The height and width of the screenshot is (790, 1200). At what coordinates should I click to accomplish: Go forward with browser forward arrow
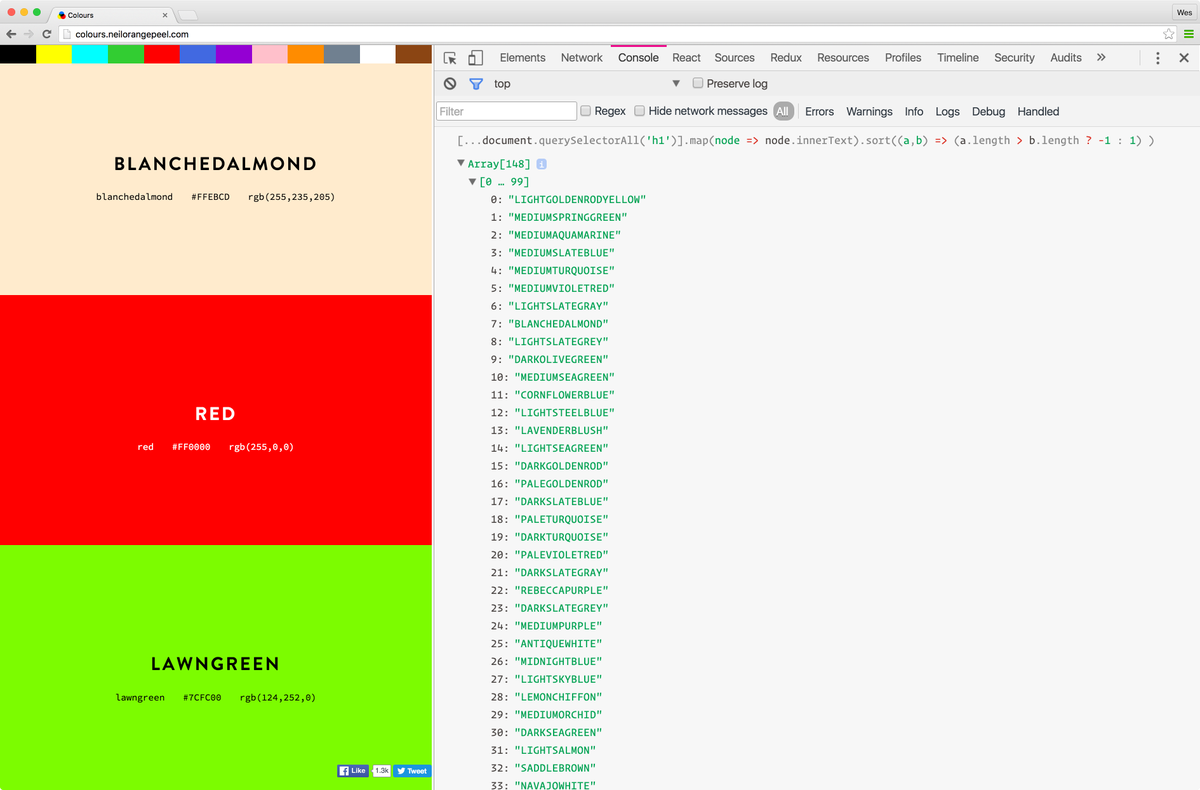29,34
